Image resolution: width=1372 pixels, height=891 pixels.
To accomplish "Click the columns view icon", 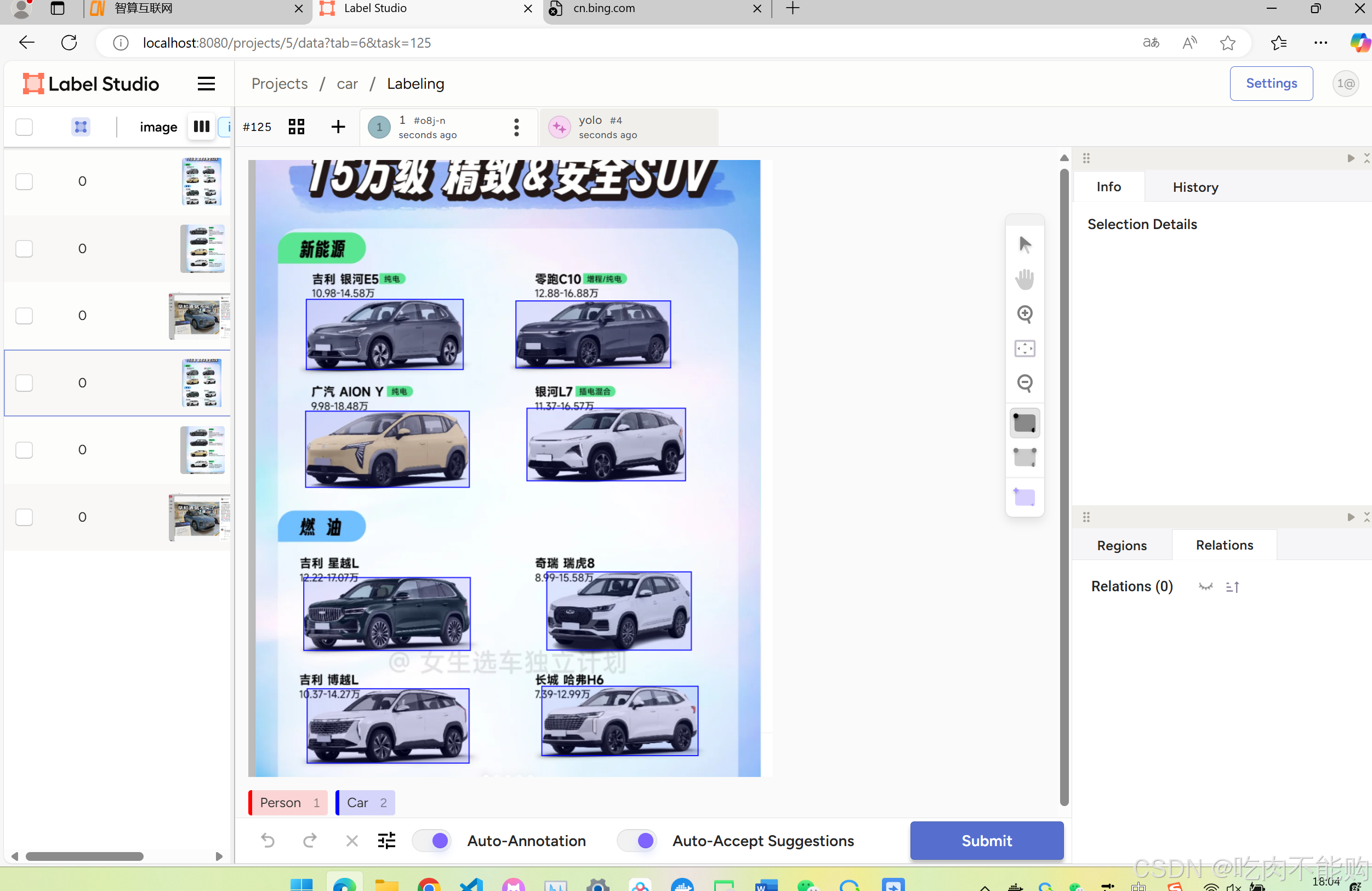I will (201, 126).
